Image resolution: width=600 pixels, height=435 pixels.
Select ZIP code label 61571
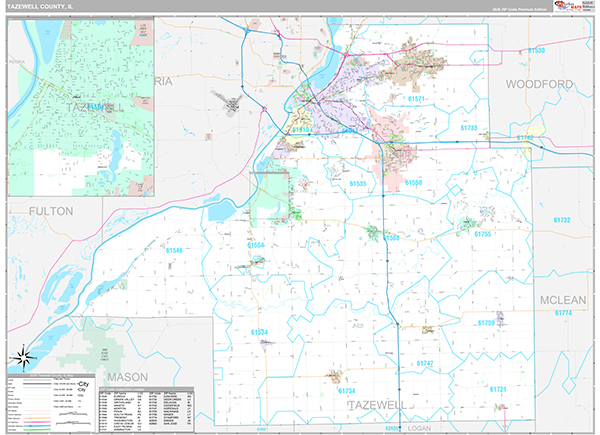[x=416, y=99]
